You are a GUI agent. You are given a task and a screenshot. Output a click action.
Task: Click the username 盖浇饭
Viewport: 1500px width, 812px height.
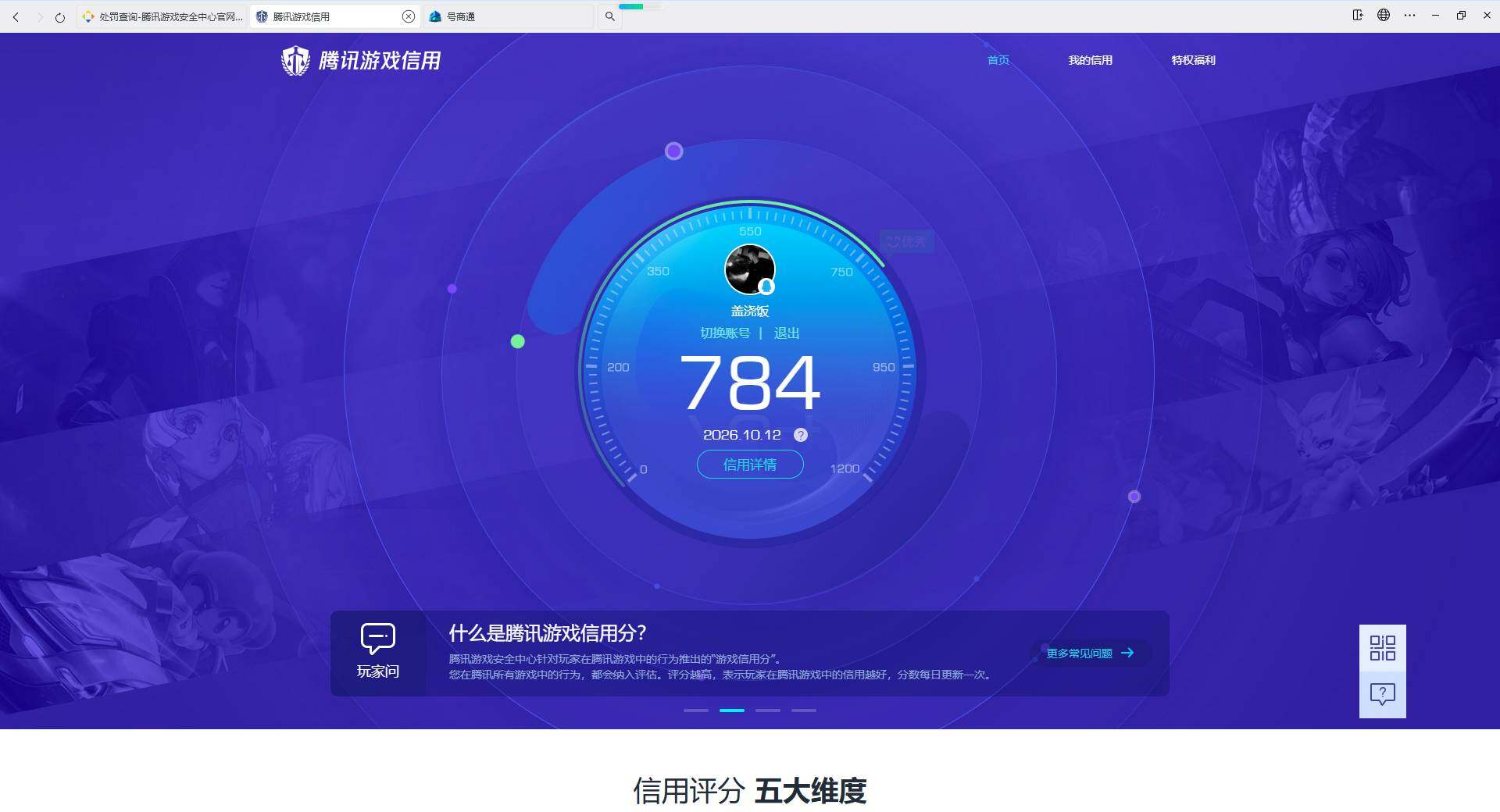[x=750, y=311]
